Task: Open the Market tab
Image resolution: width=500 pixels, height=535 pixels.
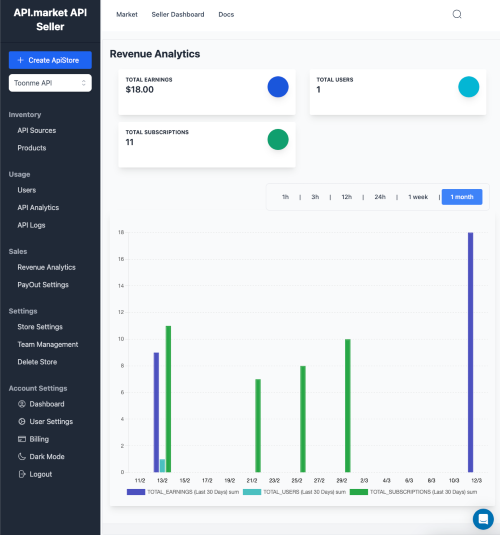Action: pyautogui.click(x=127, y=14)
